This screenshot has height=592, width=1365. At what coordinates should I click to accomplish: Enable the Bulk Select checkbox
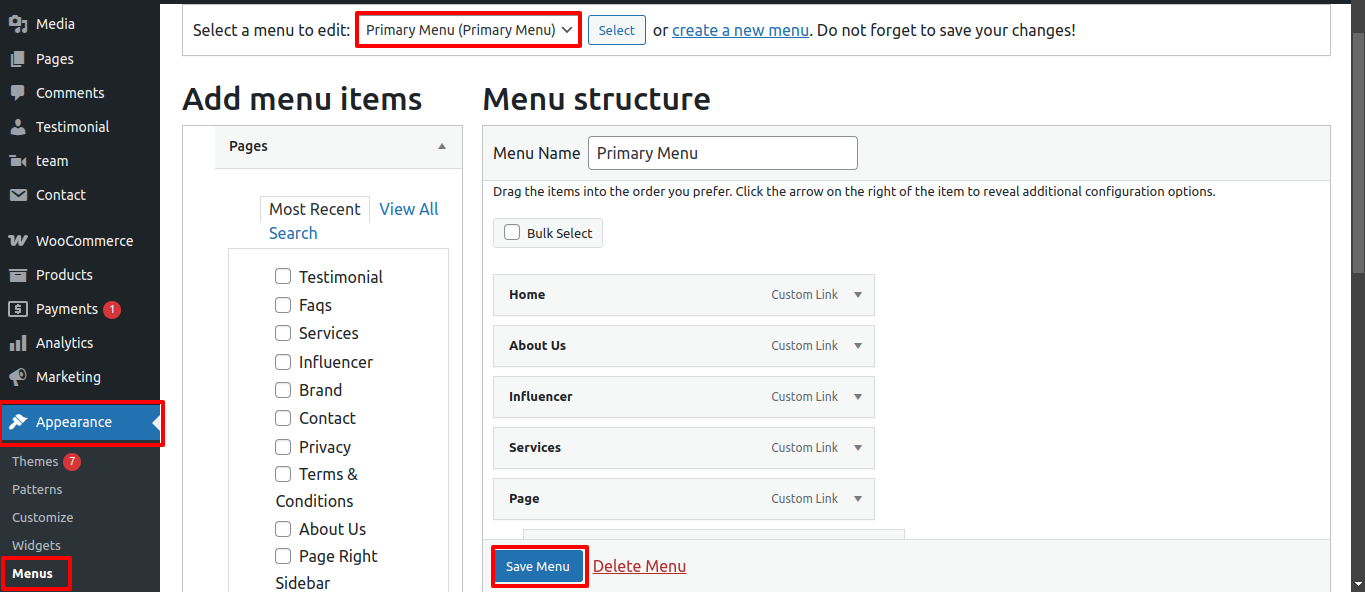(512, 233)
